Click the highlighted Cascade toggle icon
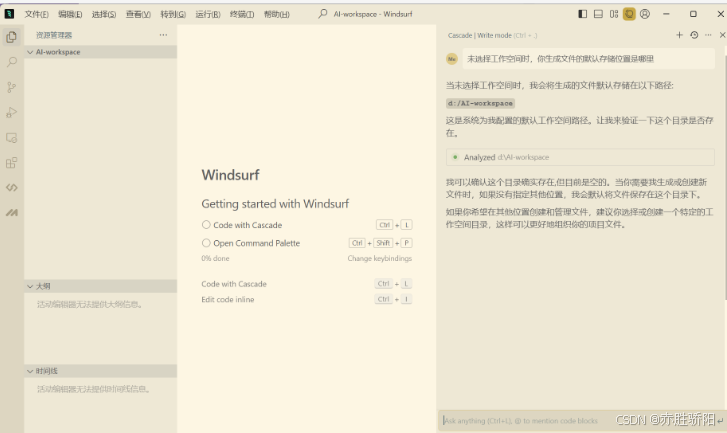 pyautogui.click(x=629, y=14)
